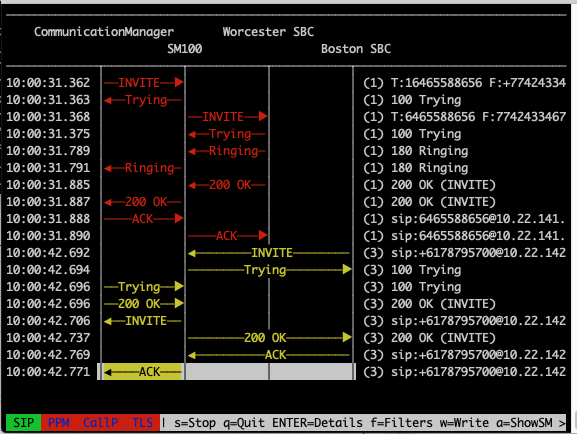Toggle the TLS filter in status bar
The height and width of the screenshot is (434, 577).
142,423
